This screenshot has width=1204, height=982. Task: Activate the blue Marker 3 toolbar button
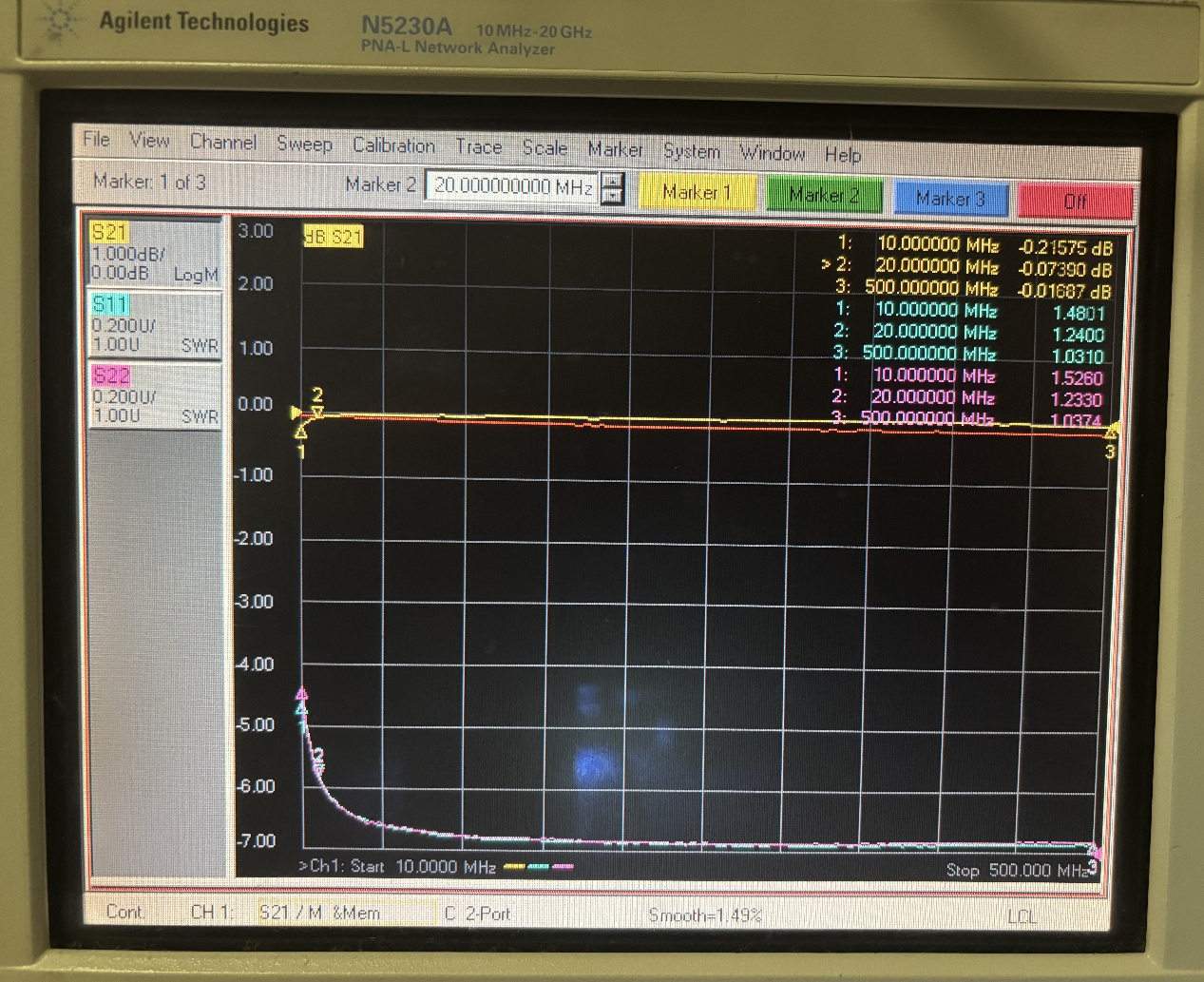(949, 199)
